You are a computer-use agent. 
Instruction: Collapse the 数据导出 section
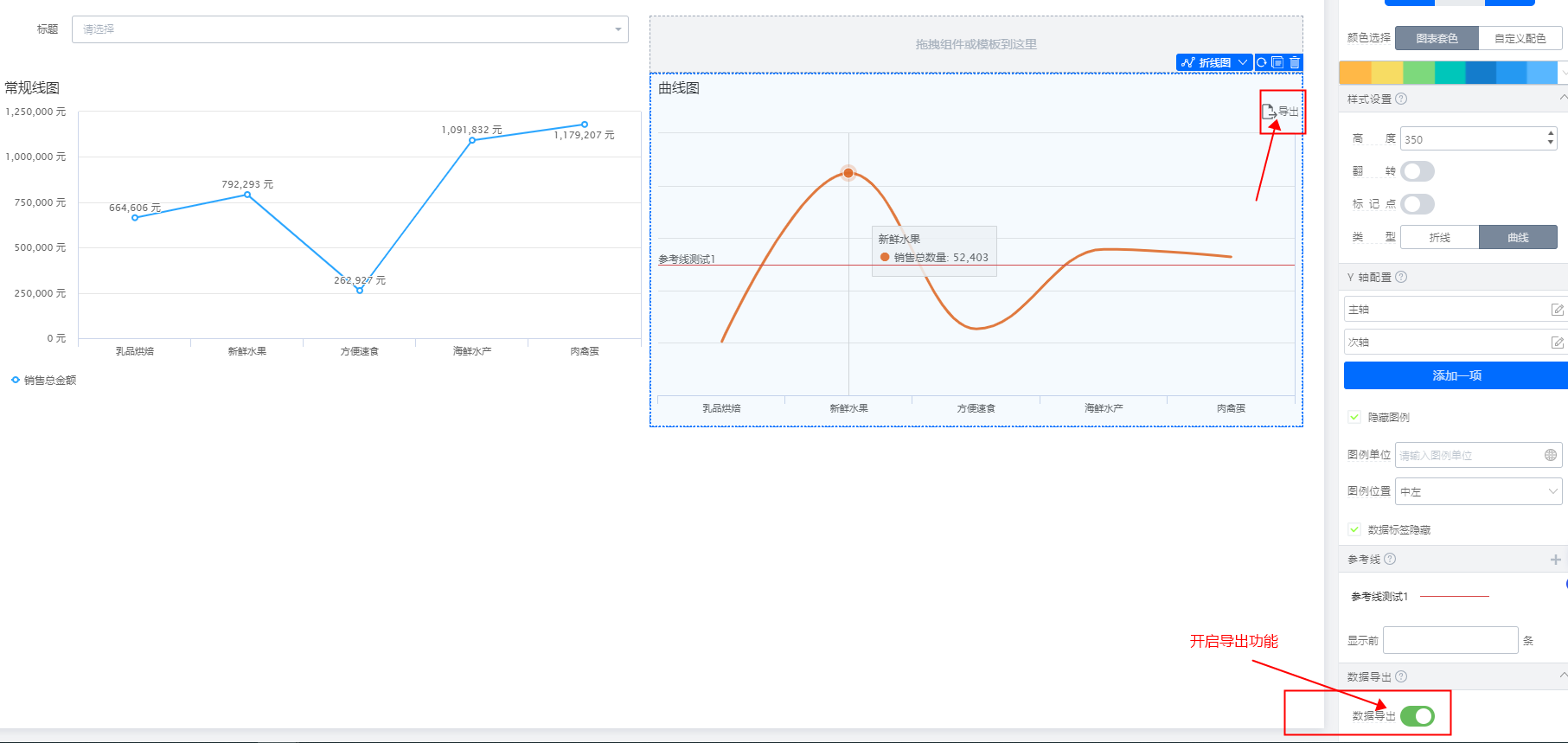point(1563,676)
